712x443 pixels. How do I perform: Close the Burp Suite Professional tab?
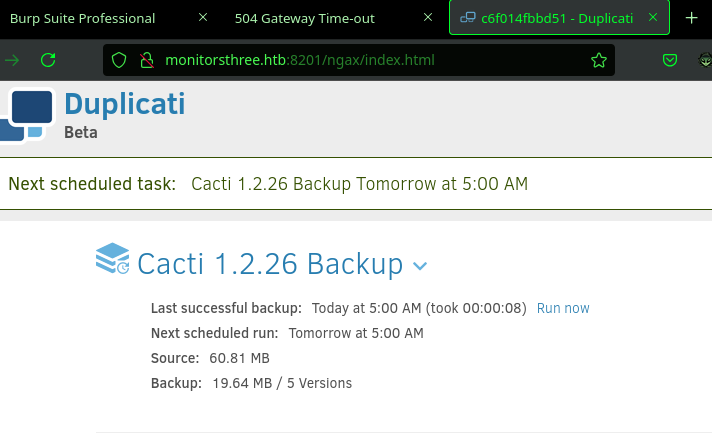[x=203, y=18]
